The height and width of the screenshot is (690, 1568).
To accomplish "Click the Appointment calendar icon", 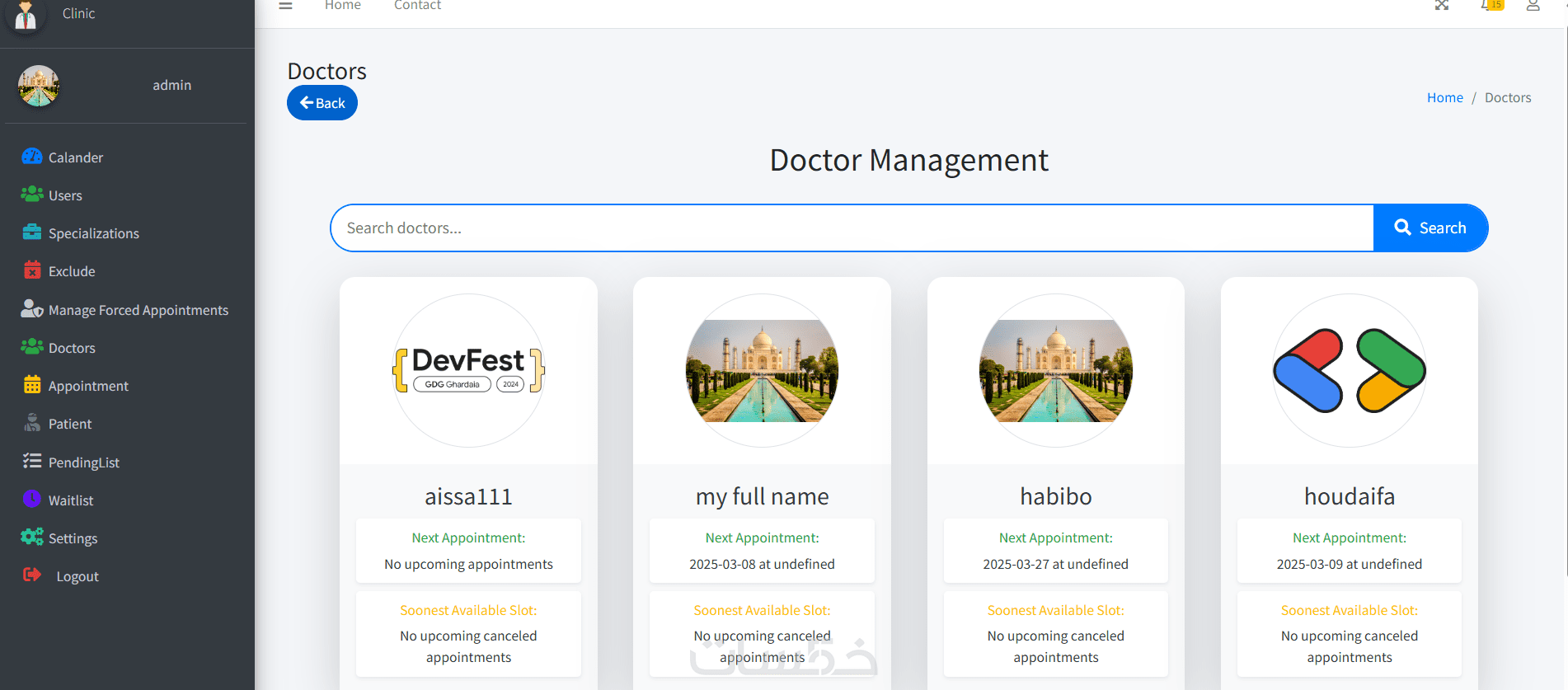I will pos(32,385).
